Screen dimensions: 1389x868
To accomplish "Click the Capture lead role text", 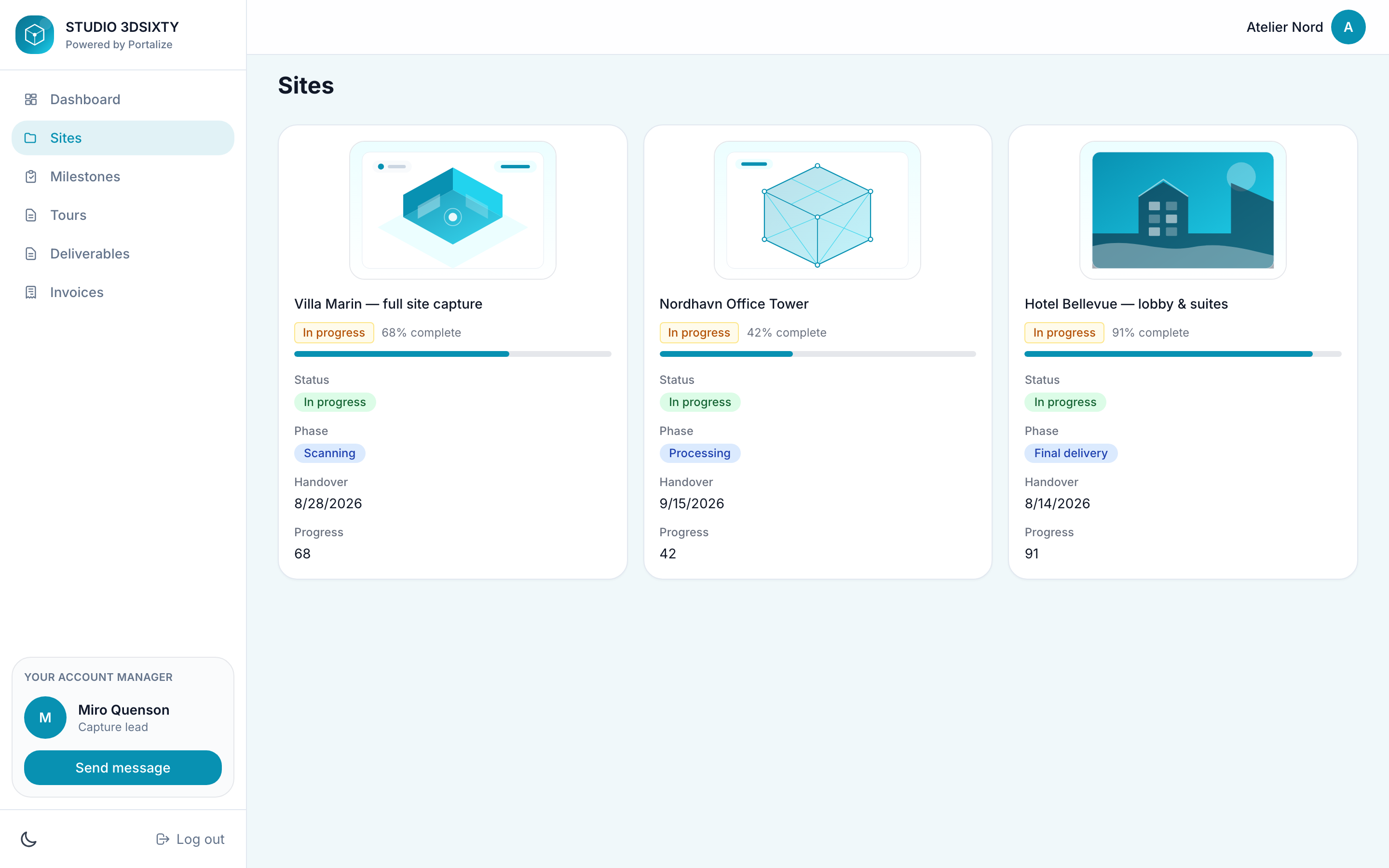I will click(113, 727).
